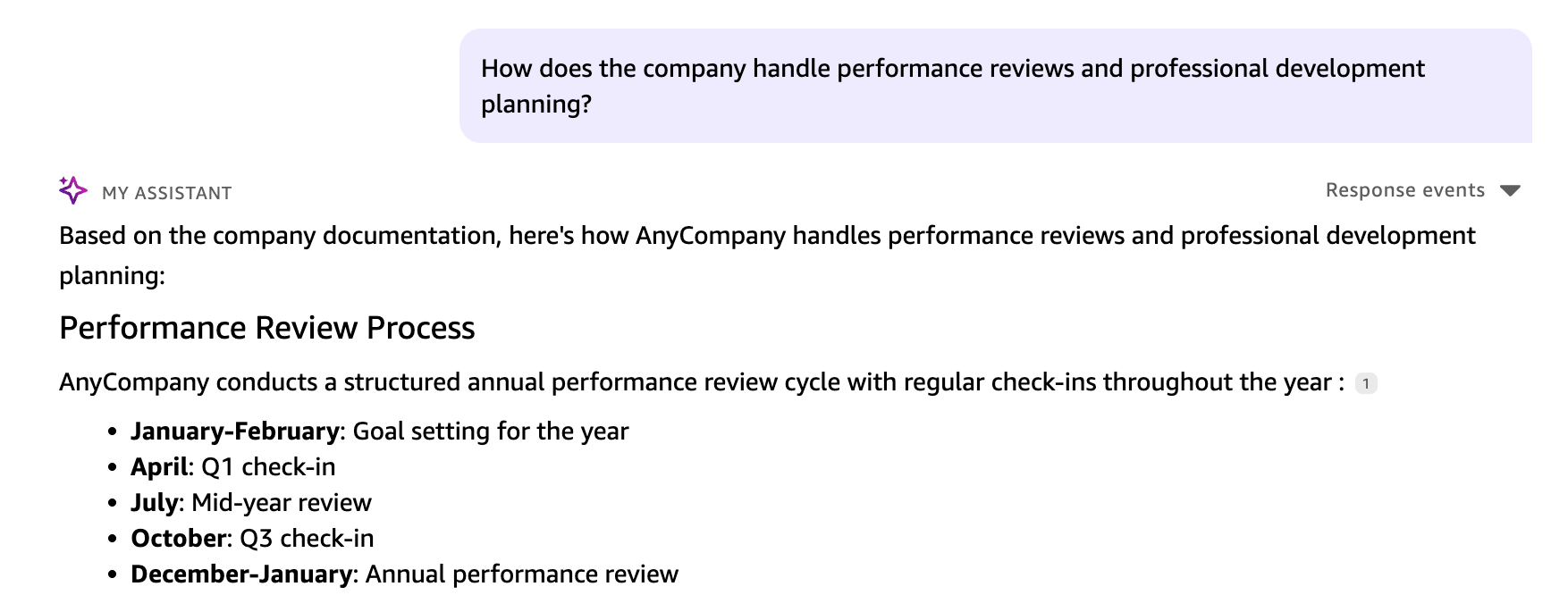Click the word planning: ending the intro
The image size is (1568, 595).
[x=112, y=275]
